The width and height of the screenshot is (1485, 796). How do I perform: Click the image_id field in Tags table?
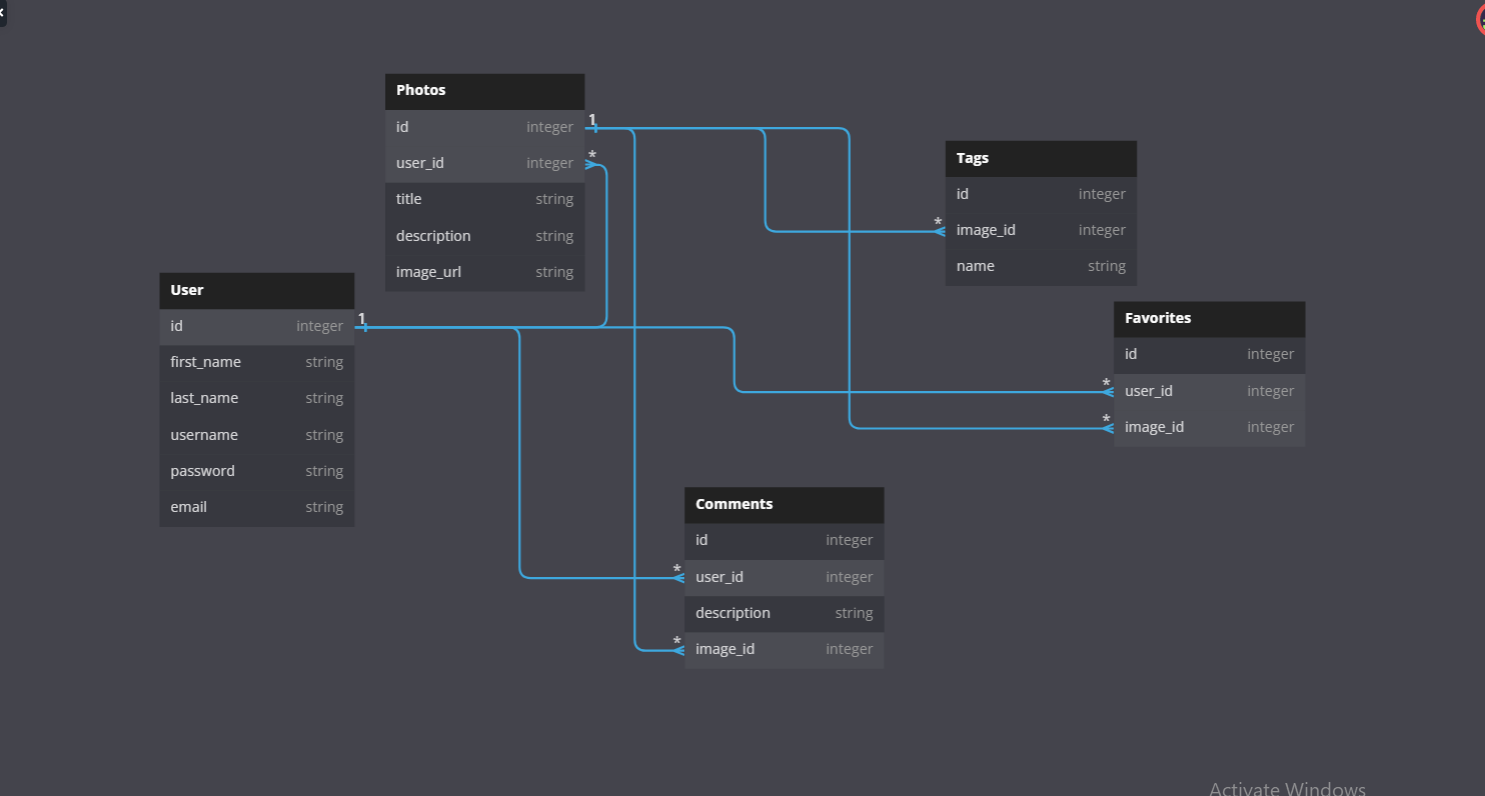(1041, 230)
